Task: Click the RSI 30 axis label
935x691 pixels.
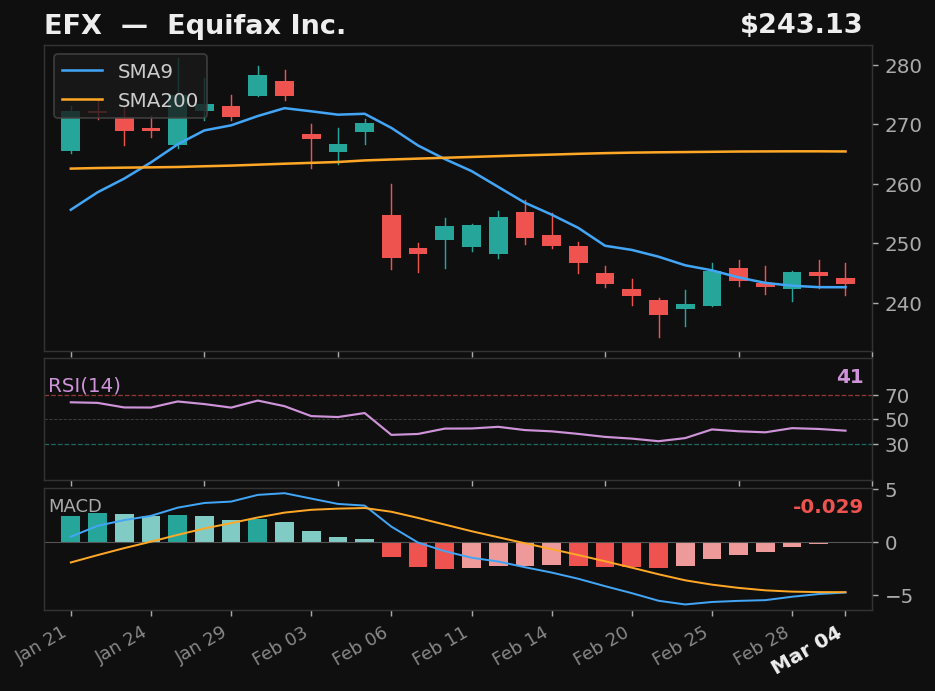Action: click(897, 445)
